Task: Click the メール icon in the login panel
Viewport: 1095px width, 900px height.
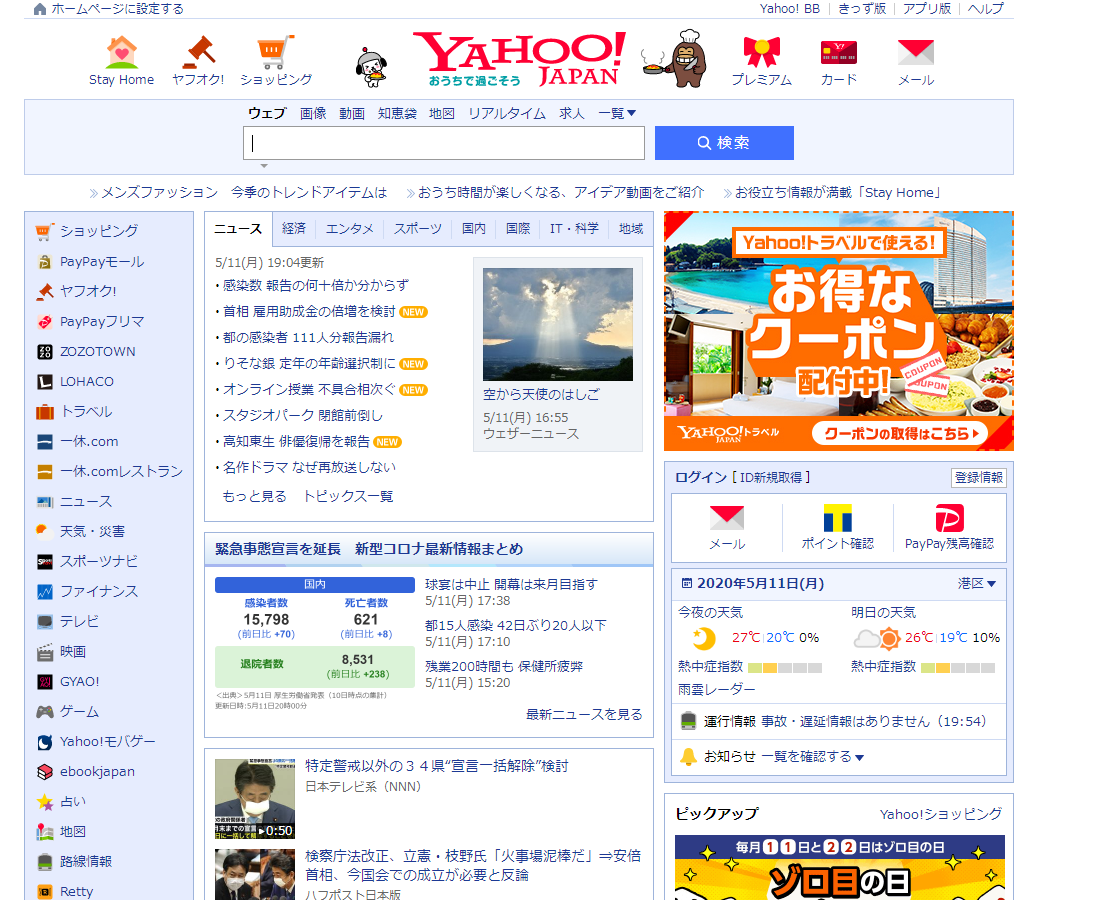Action: 726,517
